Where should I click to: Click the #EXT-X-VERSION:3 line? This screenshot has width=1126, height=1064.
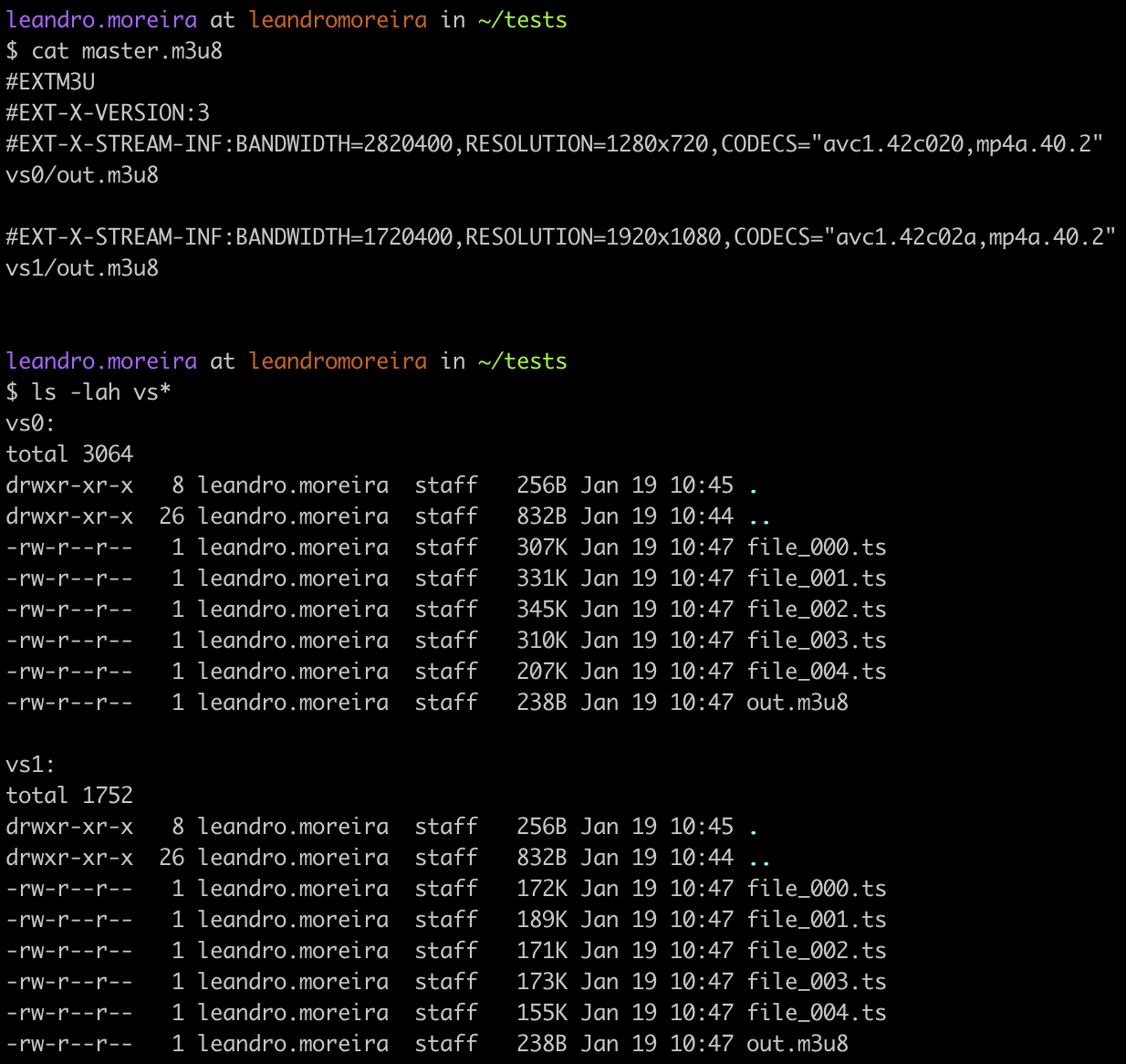tap(108, 113)
